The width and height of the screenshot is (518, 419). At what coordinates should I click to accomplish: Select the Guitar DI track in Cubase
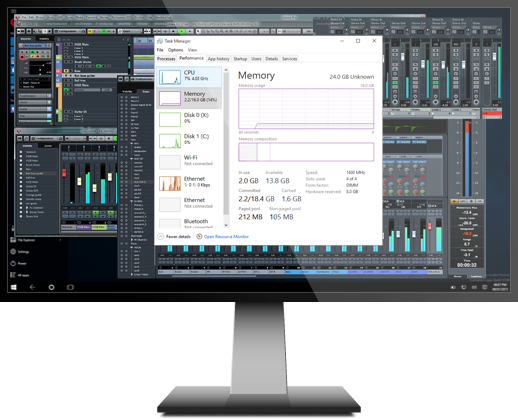pos(80,112)
